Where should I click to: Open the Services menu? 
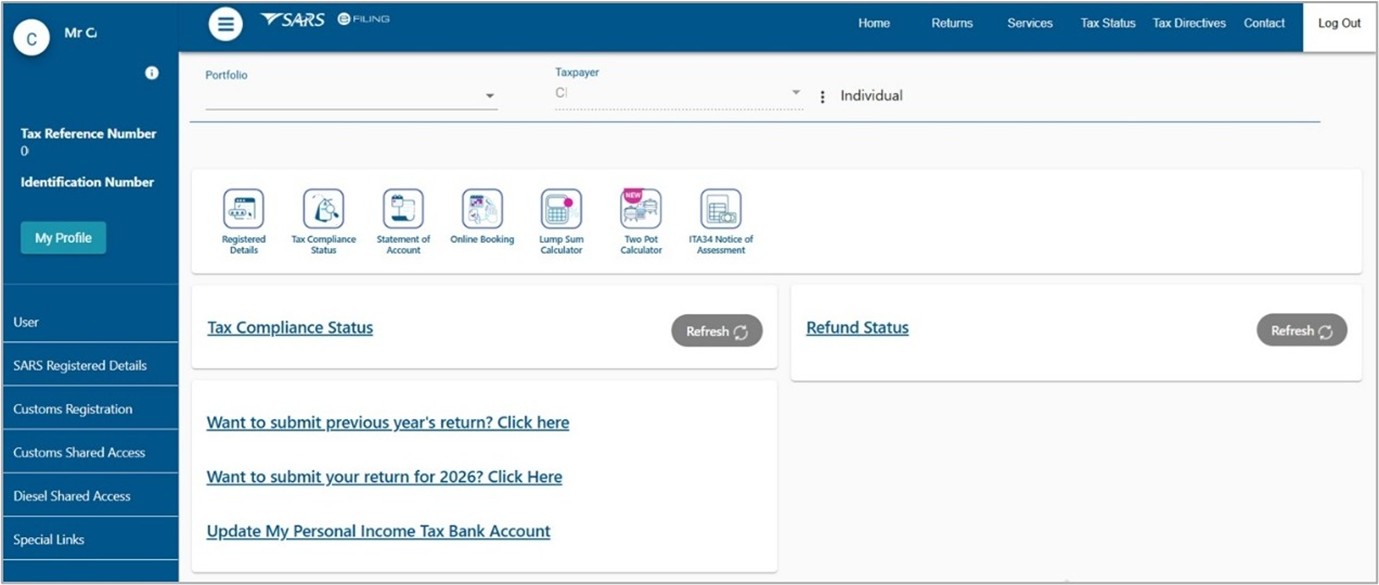click(x=1030, y=23)
